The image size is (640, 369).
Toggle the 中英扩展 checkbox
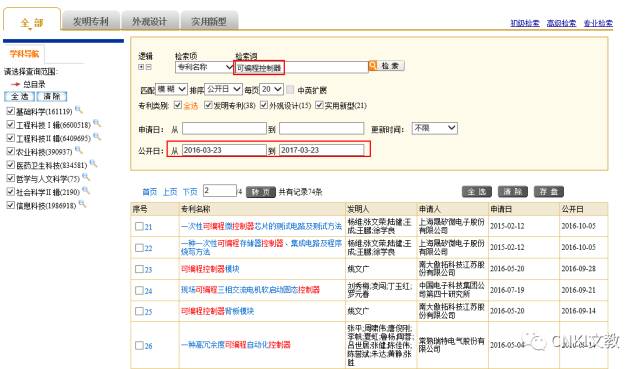point(290,89)
